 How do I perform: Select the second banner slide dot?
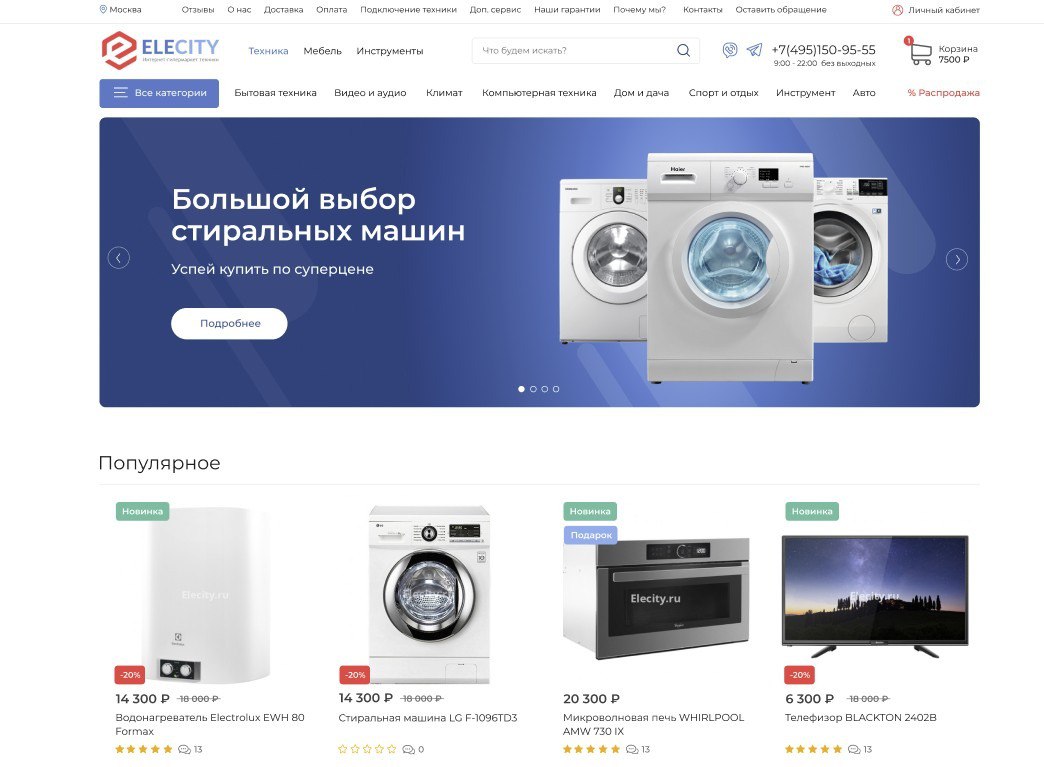[x=533, y=389]
